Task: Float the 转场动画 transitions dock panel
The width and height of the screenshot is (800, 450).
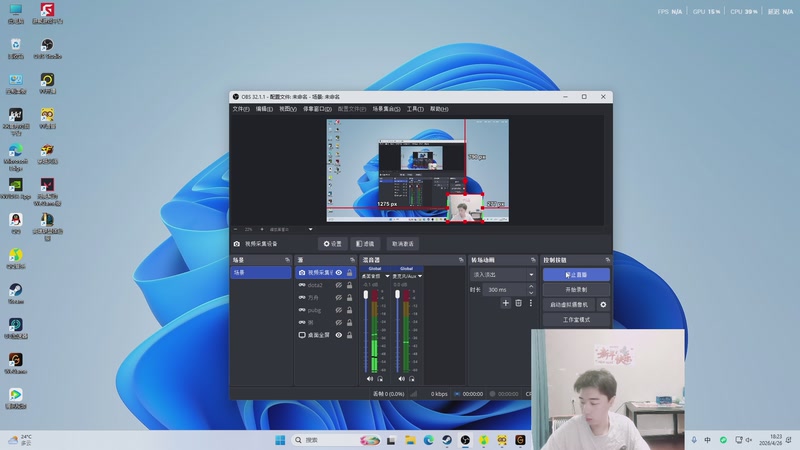Action: [x=533, y=260]
